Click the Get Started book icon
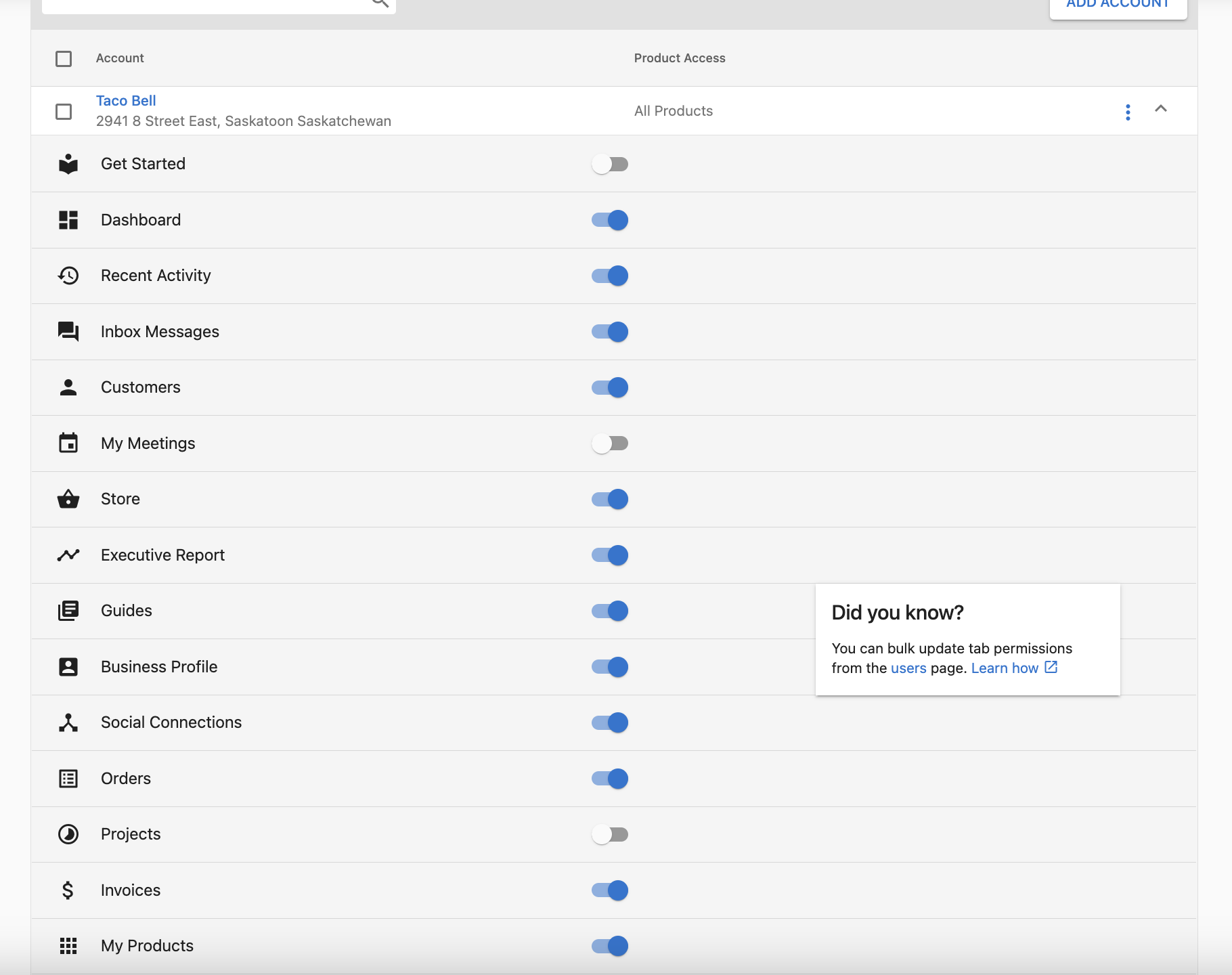This screenshot has height=975, width=1232. (x=68, y=164)
